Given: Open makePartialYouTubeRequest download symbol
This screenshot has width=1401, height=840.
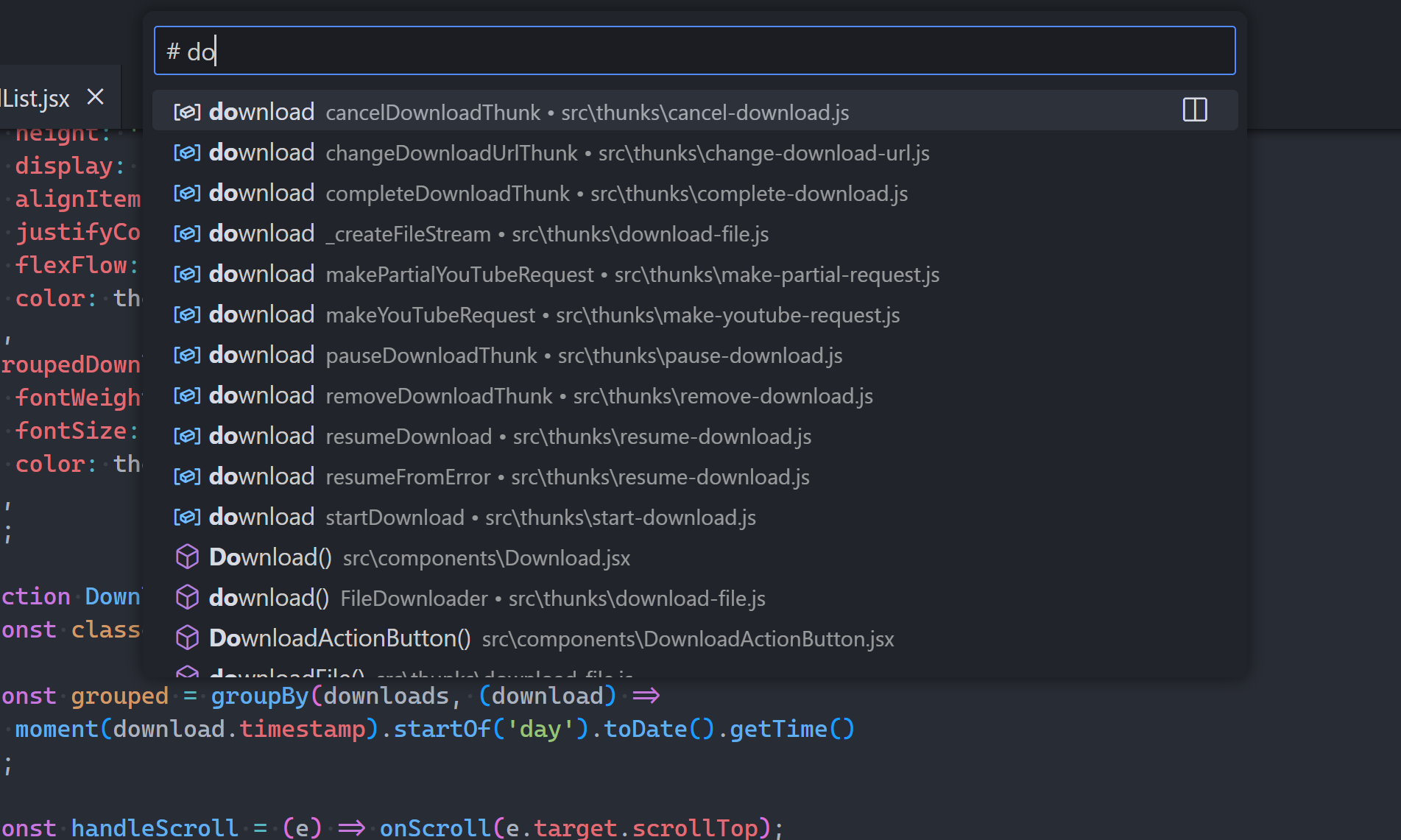Looking at the screenshot, I should [x=556, y=274].
